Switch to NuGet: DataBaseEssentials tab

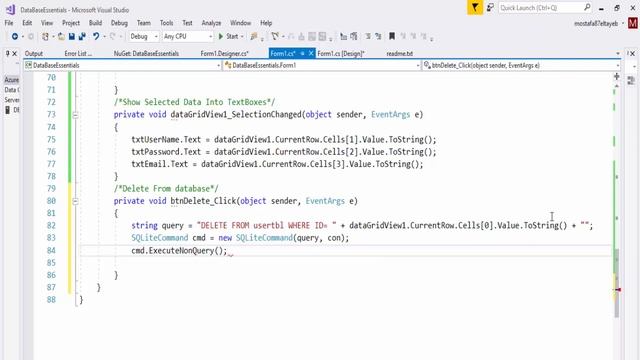click(x=146, y=53)
